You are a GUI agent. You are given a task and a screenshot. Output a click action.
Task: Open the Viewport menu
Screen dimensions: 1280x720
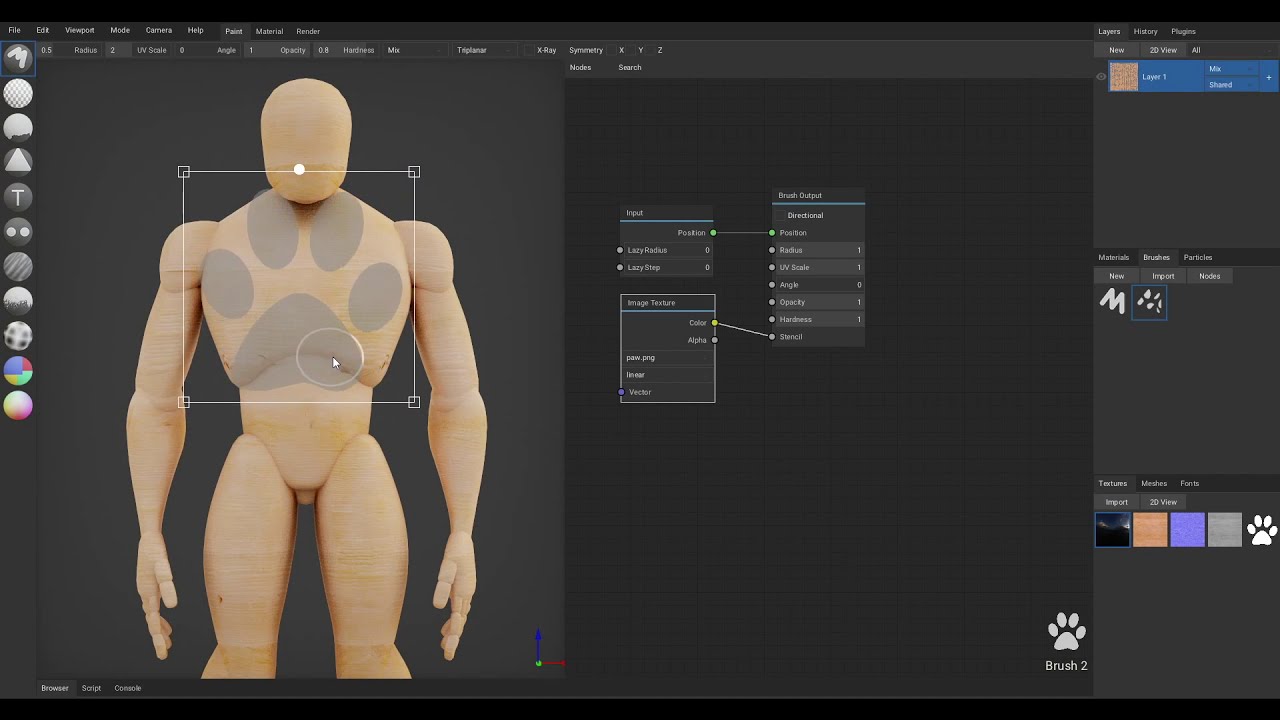(x=79, y=30)
